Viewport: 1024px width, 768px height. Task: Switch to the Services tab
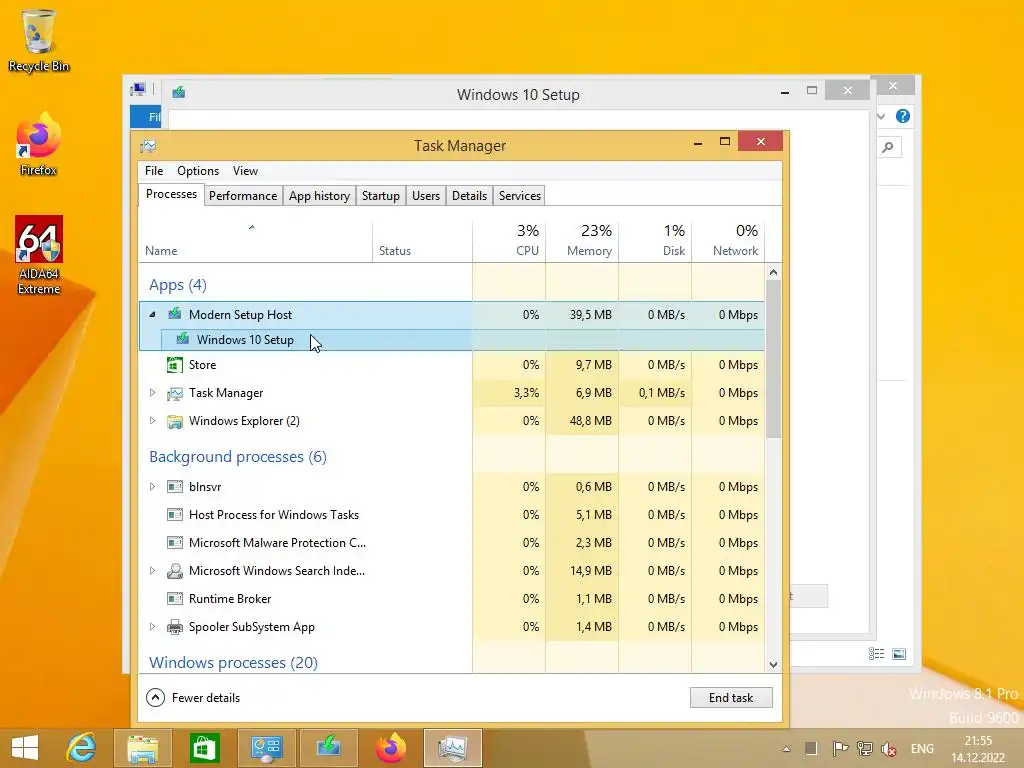[520, 196]
